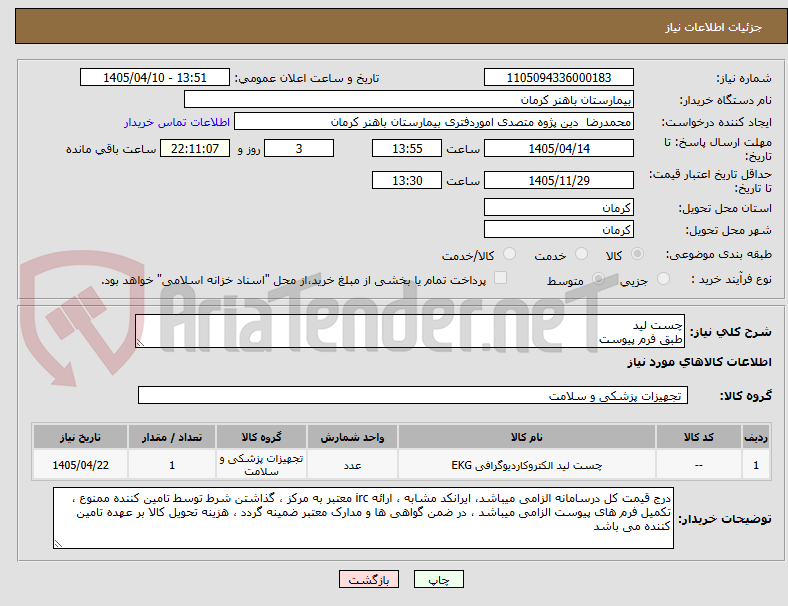Click the general description box چست لید
The width and height of the screenshot is (788, 606).
[x=410, y=331]
